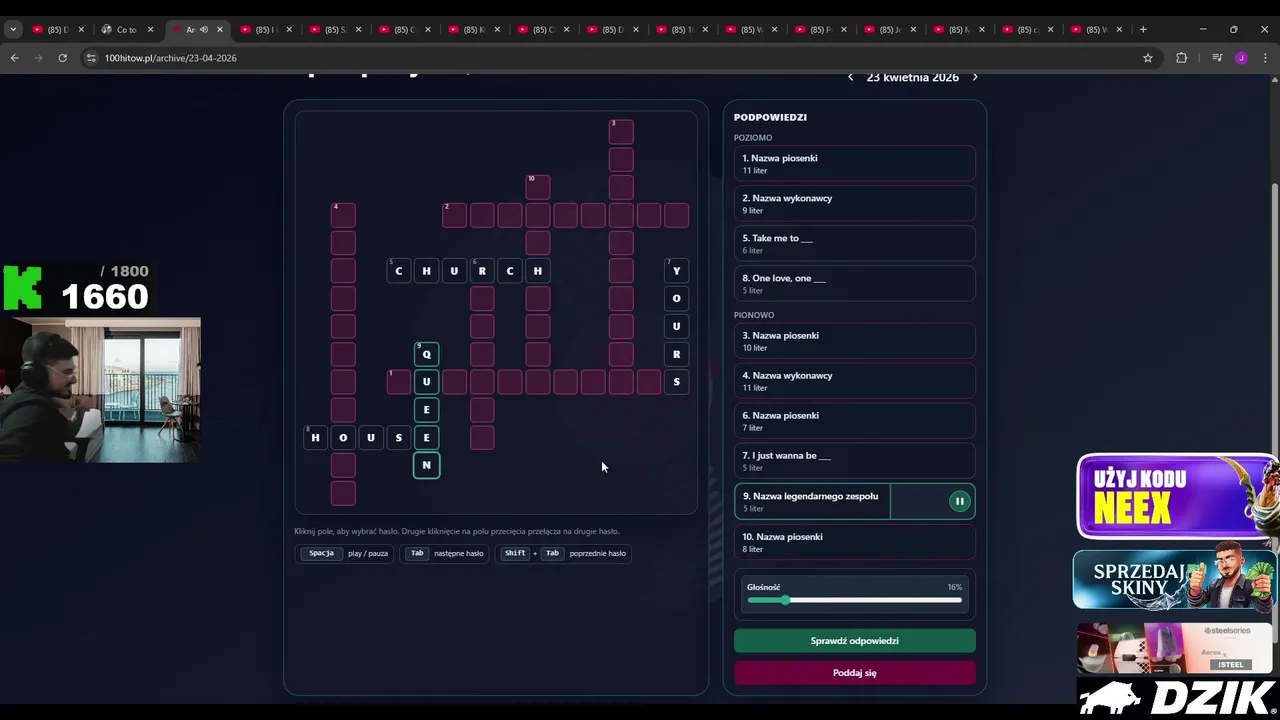This screenshot has width=1280, height=720.
Task: Adjust the Głośność volume slider
Action: 854,600
